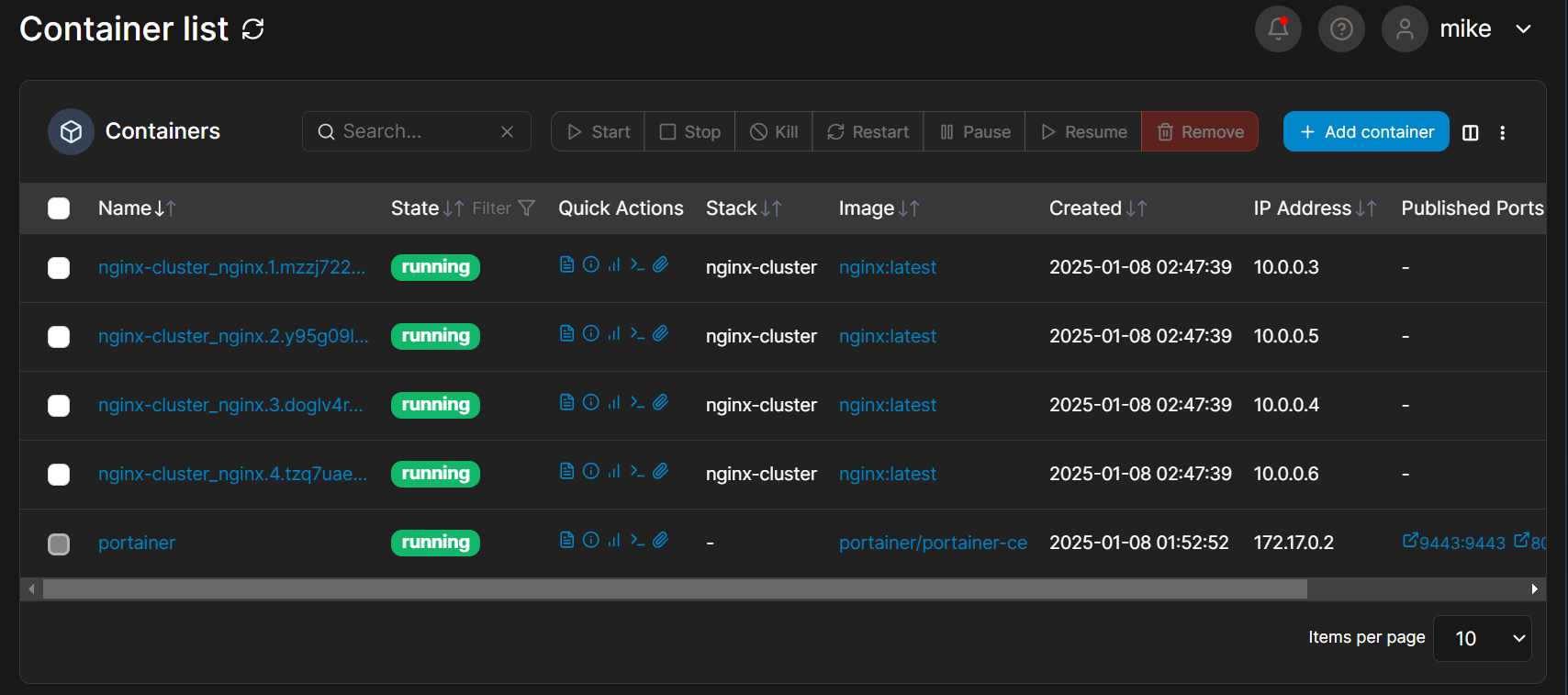The height and width of the screenshot is (695, 1568).
Task: Sort by the Created column
Action: click(1098, 208)
